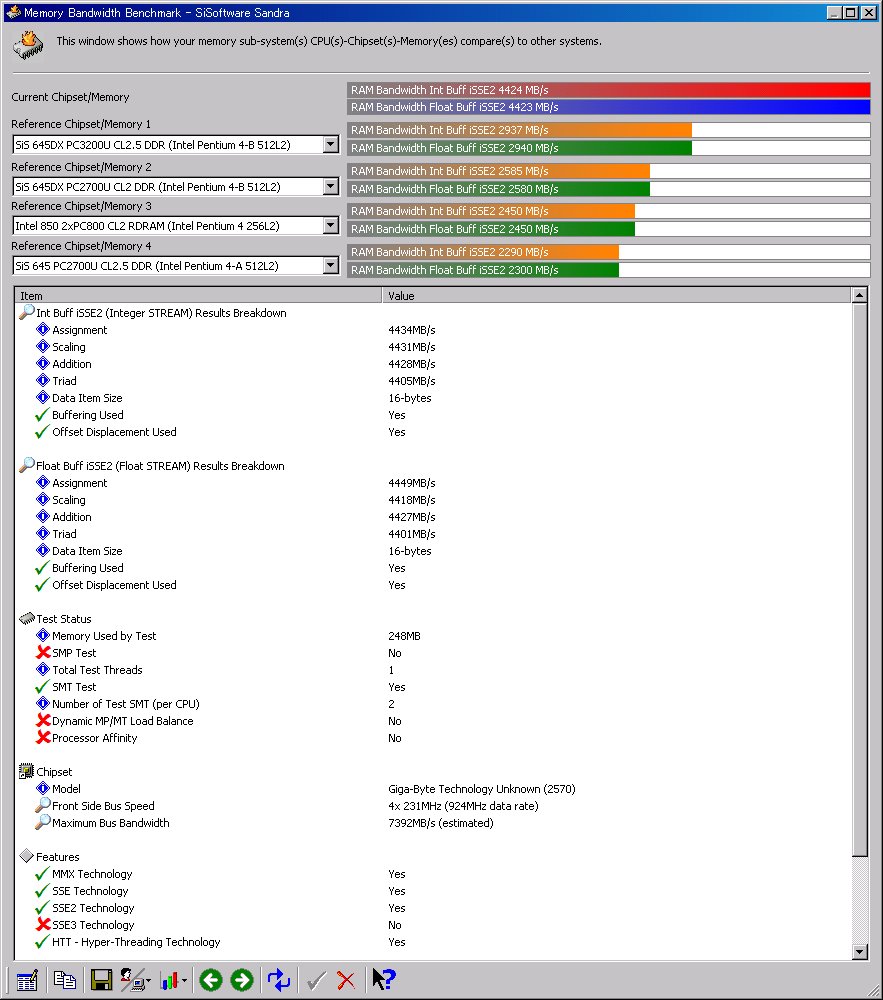Click the 4449MB/s Float Assignment value
This screenshot has height=1000, width=883.
click(x=412, y=483)
